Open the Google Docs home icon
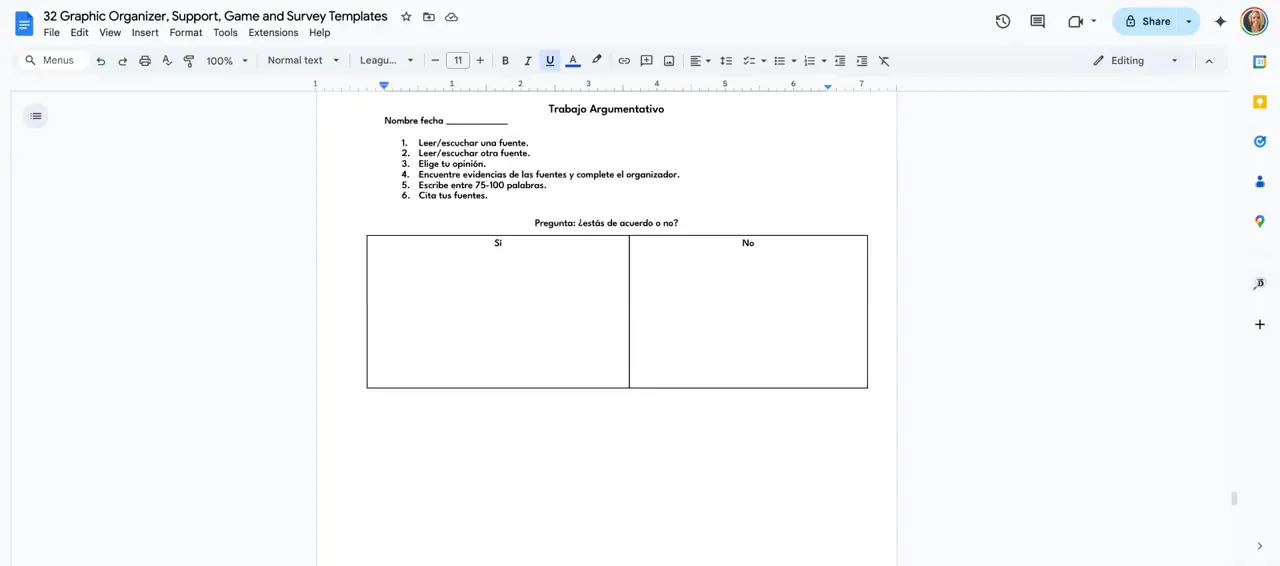Screen dimensions: 1280x566 (x=24, y=23)
